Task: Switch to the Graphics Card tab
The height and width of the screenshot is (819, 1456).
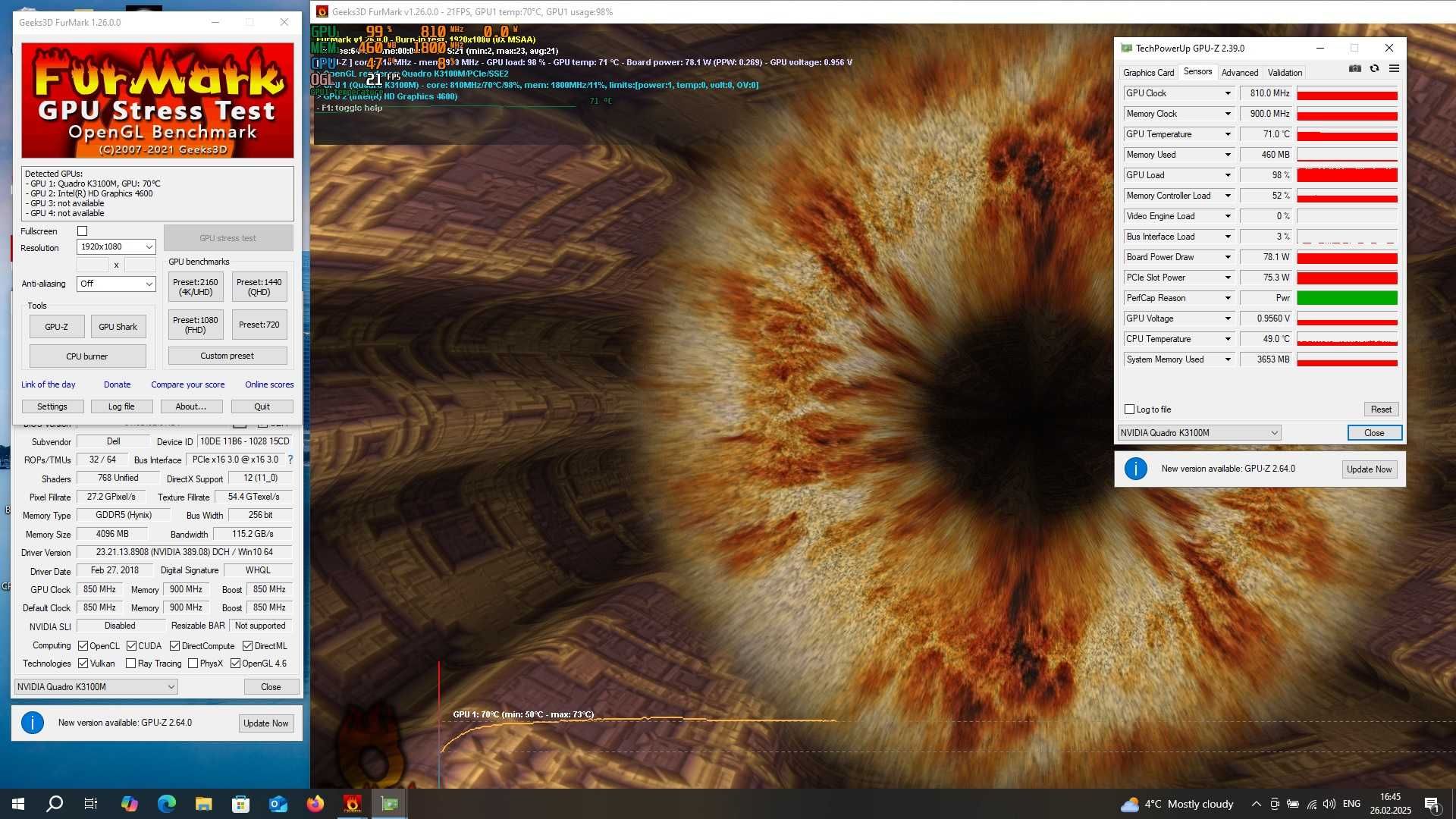Action: coord(1148,73)
